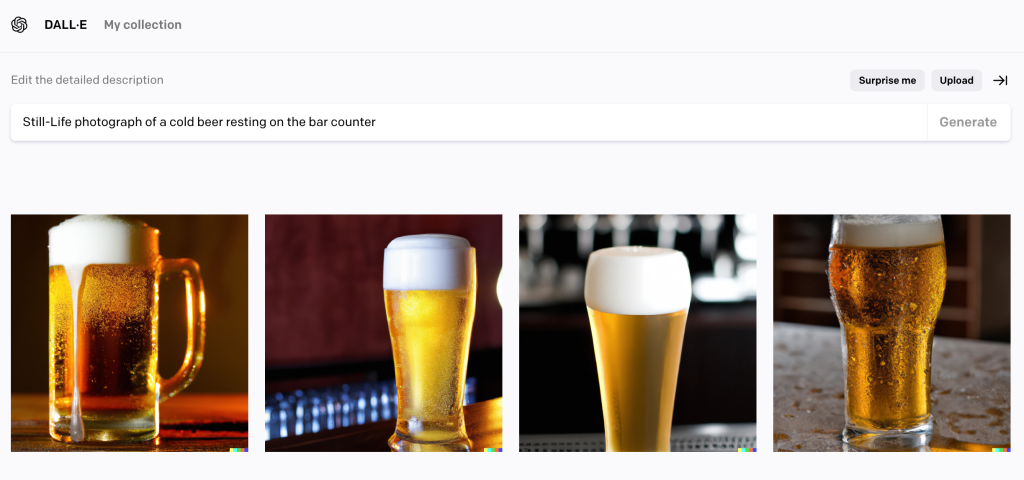Select the Upload button
This screenshot has height=480, width=1024.
point(956,80)
